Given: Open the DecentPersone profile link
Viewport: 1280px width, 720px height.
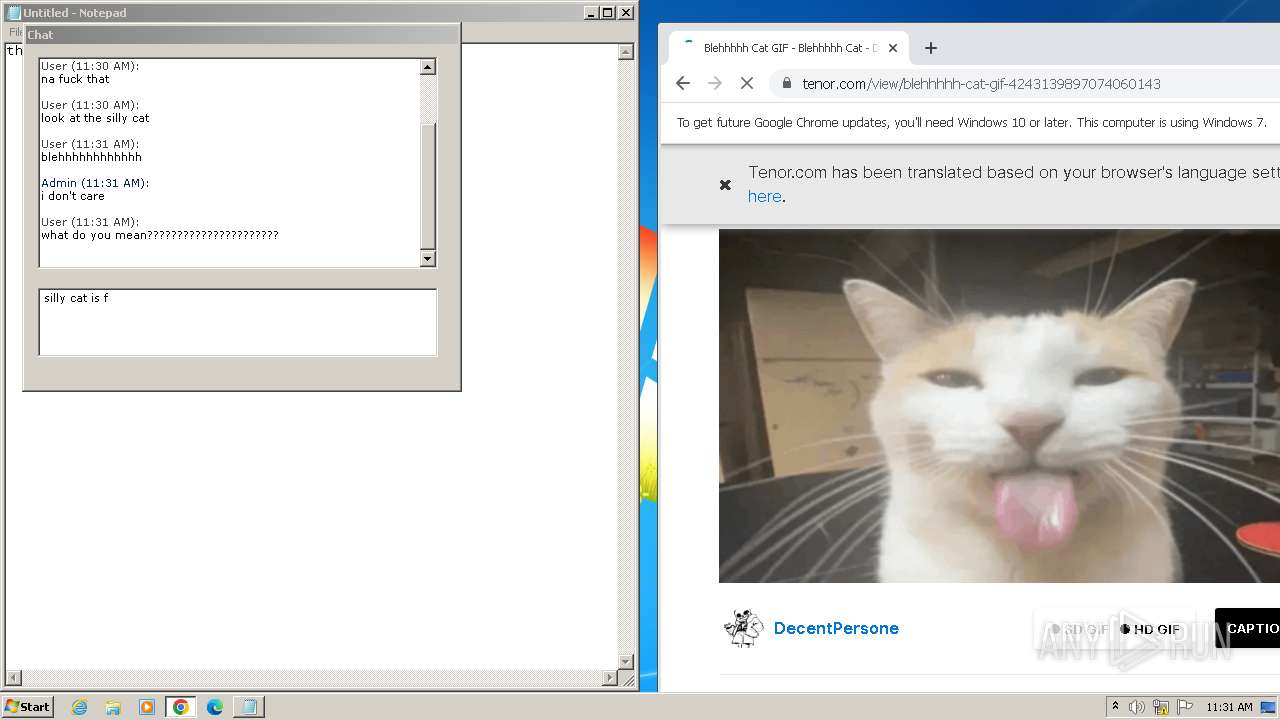Looking at the screenshot, I should coord(836,628).
